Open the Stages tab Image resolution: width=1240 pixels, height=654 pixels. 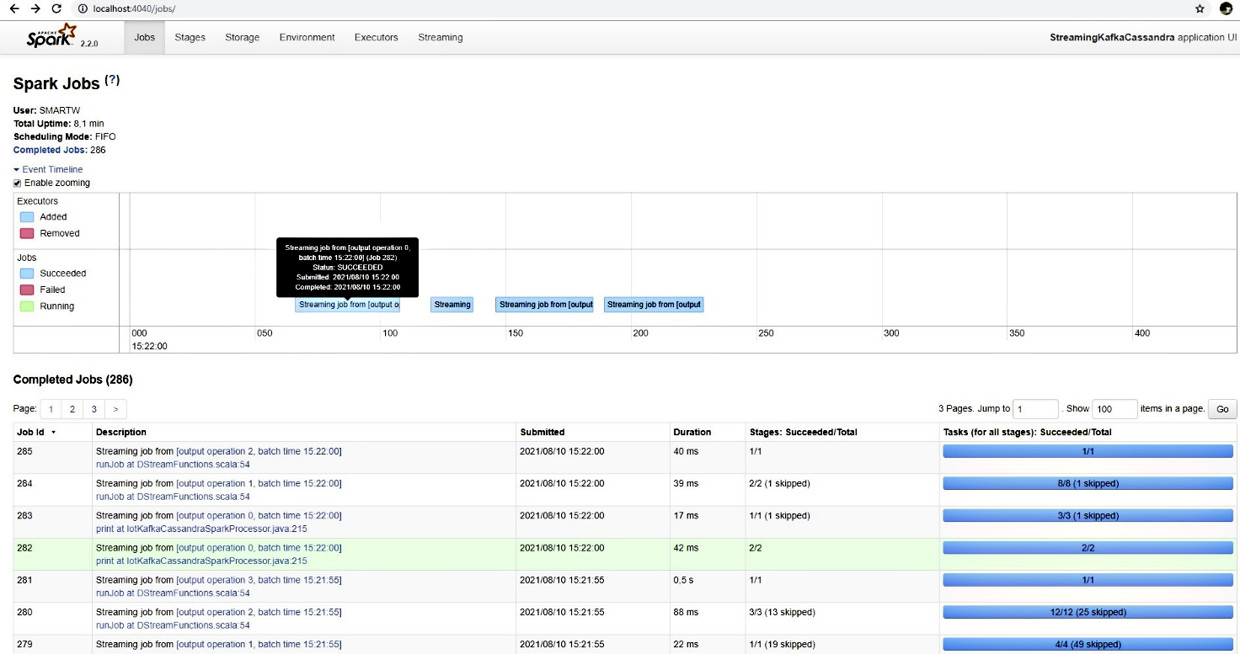[x=190, y=37]
